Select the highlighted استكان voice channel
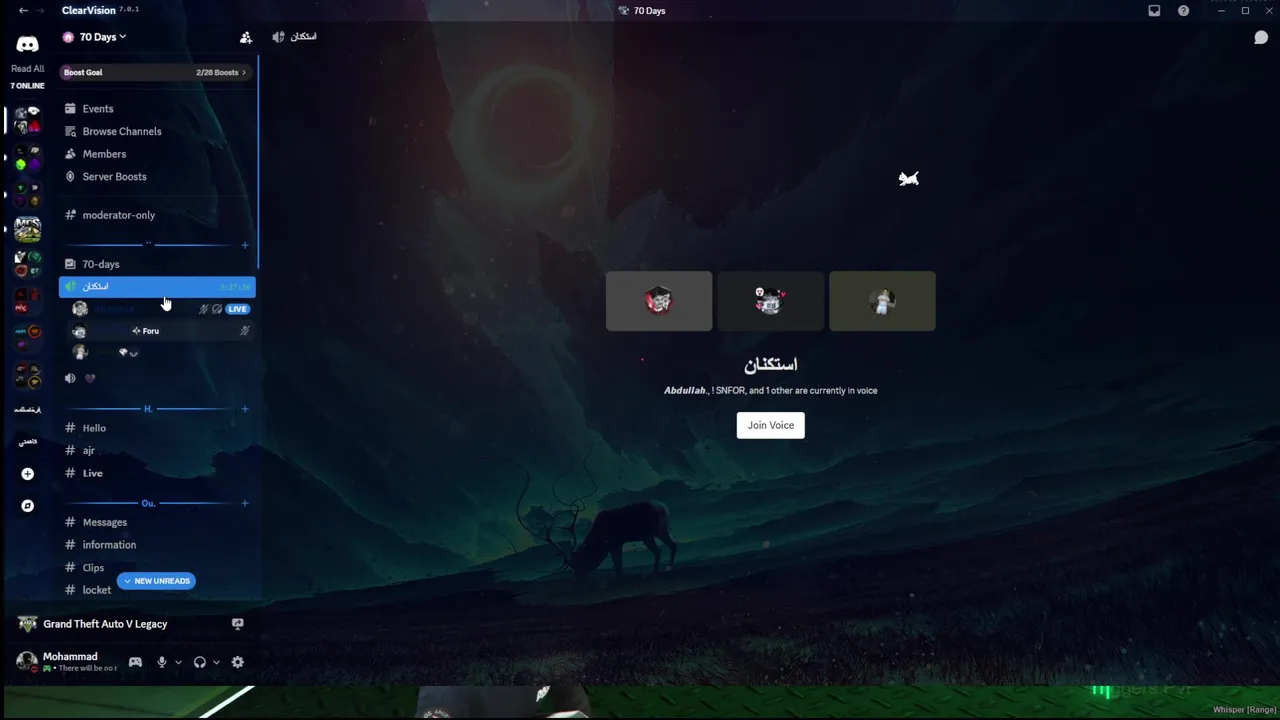 coord(157,287)
